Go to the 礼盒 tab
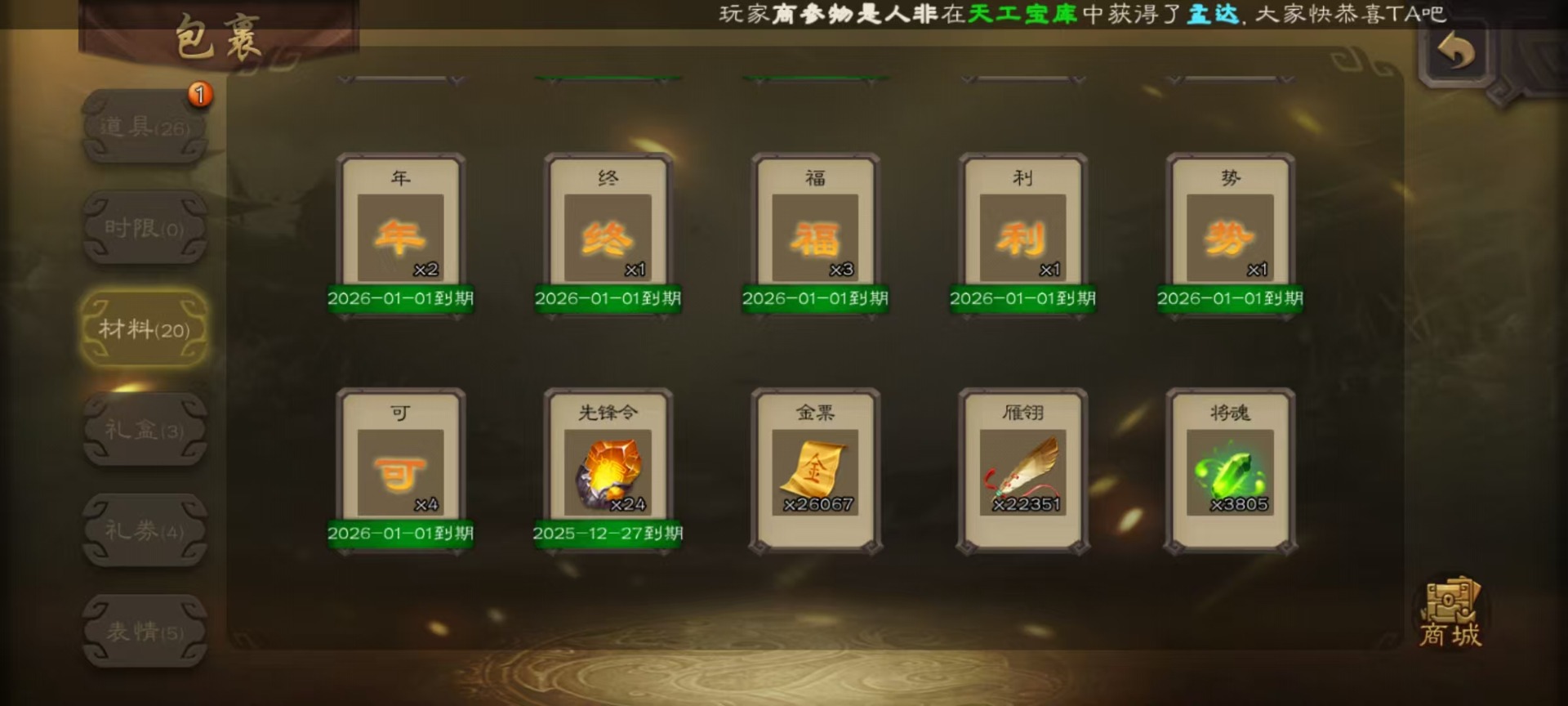 145,430
